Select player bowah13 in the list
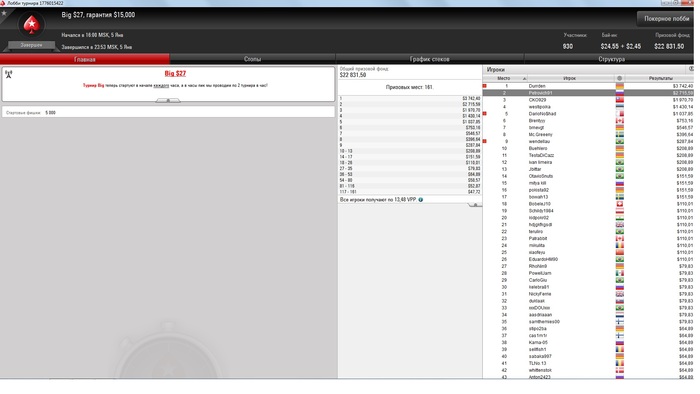Image resolution: width=700 pixels, height=394 pixels. pyautogui.click(x=588, y=197)
